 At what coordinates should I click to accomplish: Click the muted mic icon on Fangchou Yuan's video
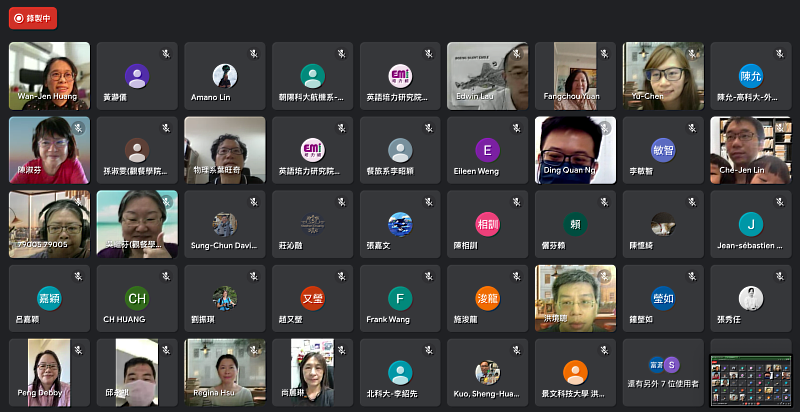coord(605,53)
